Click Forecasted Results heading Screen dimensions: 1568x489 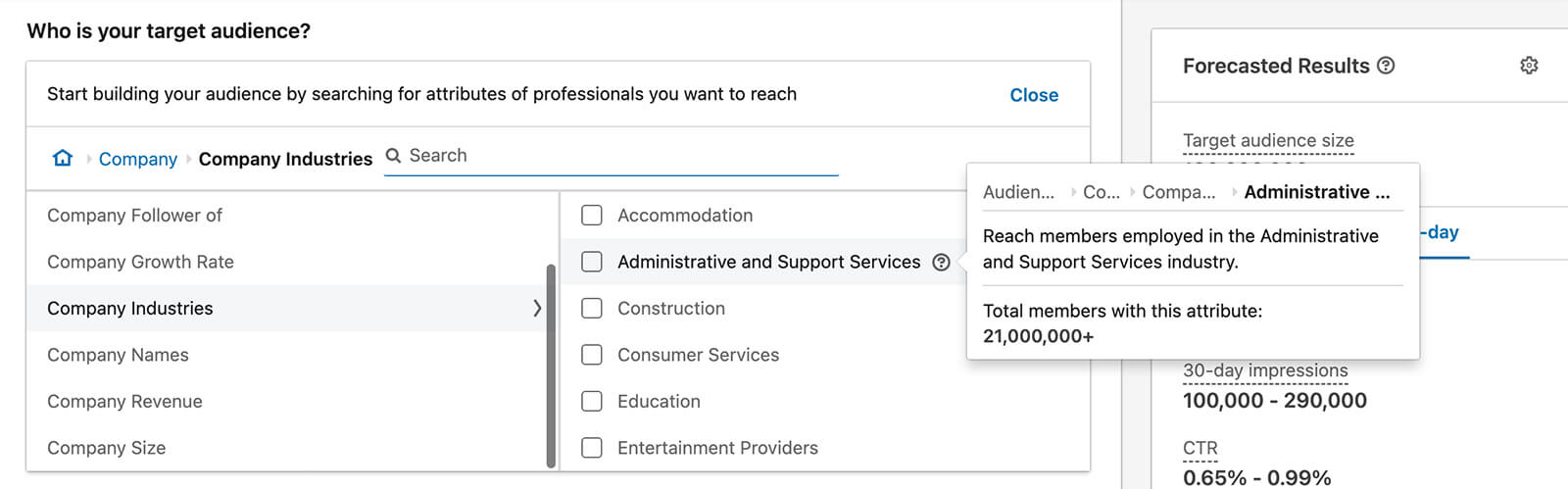pos(1276,66)
